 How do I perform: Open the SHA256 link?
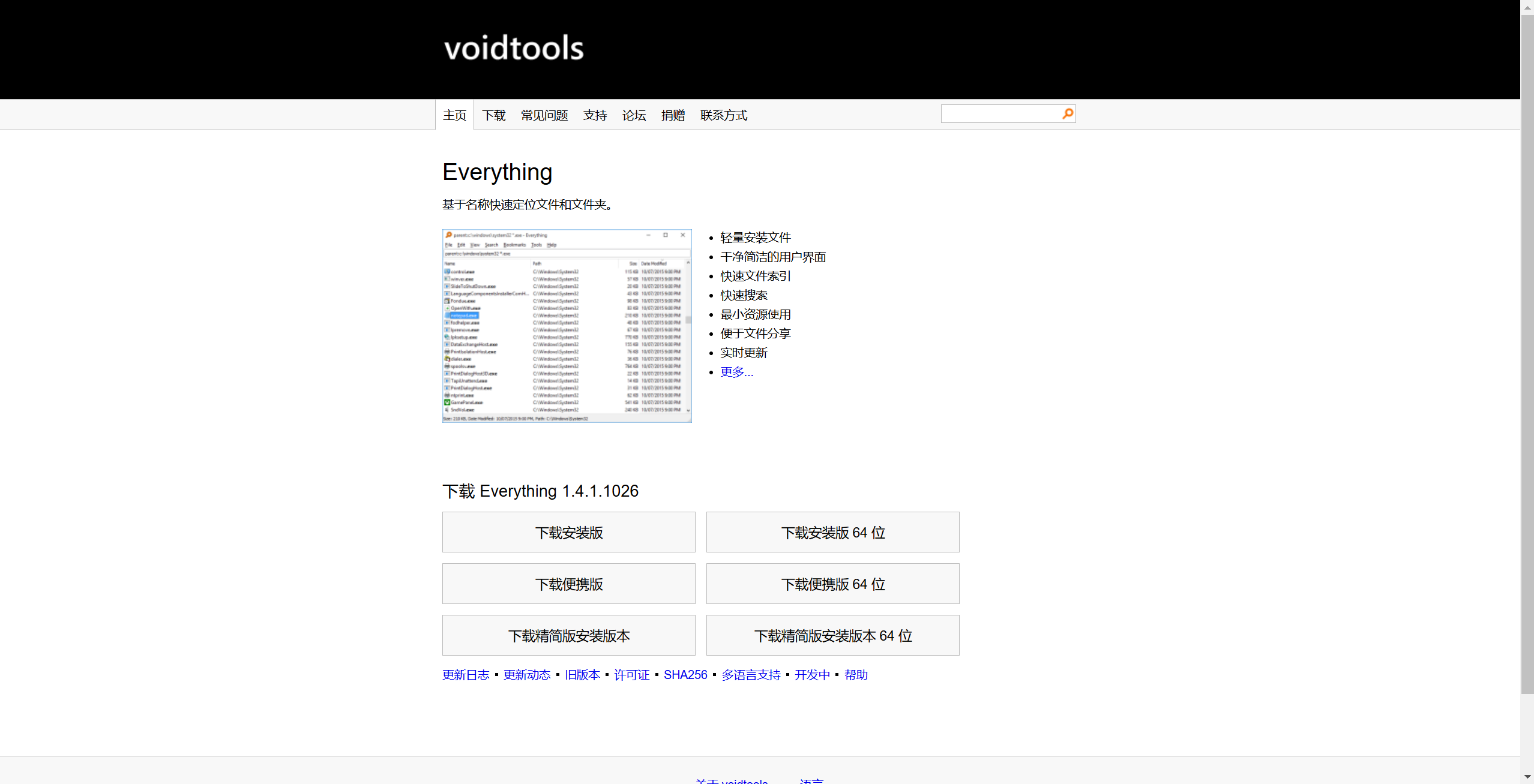coord(685,675)
